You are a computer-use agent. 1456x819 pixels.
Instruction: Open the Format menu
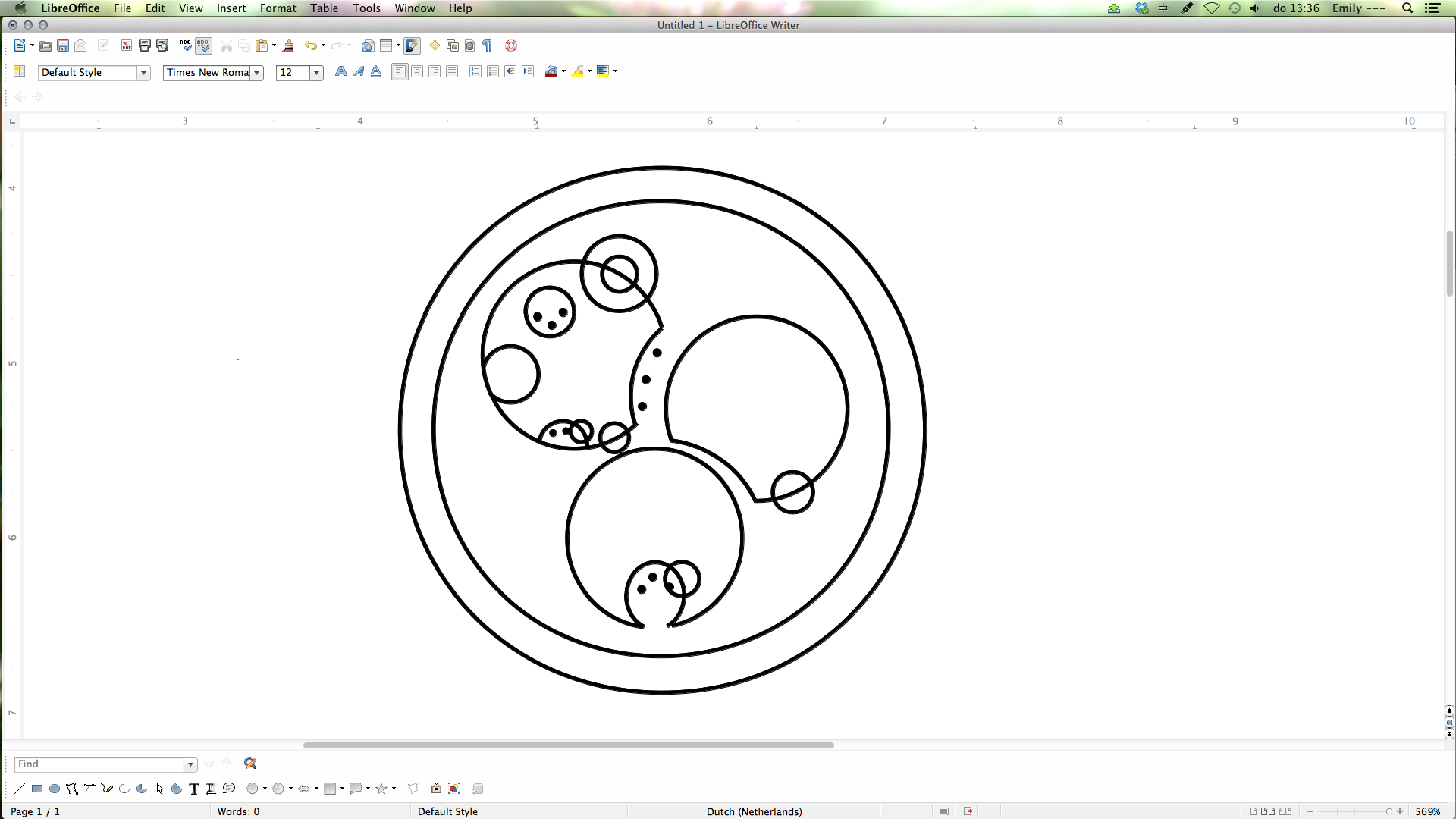[277, 8]
